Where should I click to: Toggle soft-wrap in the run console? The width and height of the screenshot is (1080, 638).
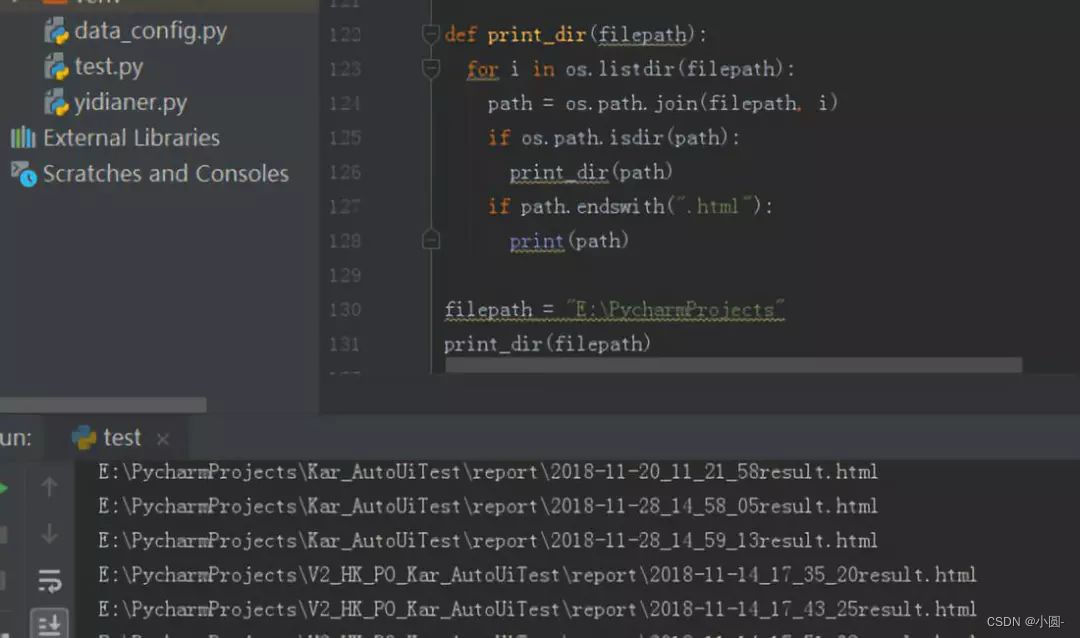tap(50, 581)
